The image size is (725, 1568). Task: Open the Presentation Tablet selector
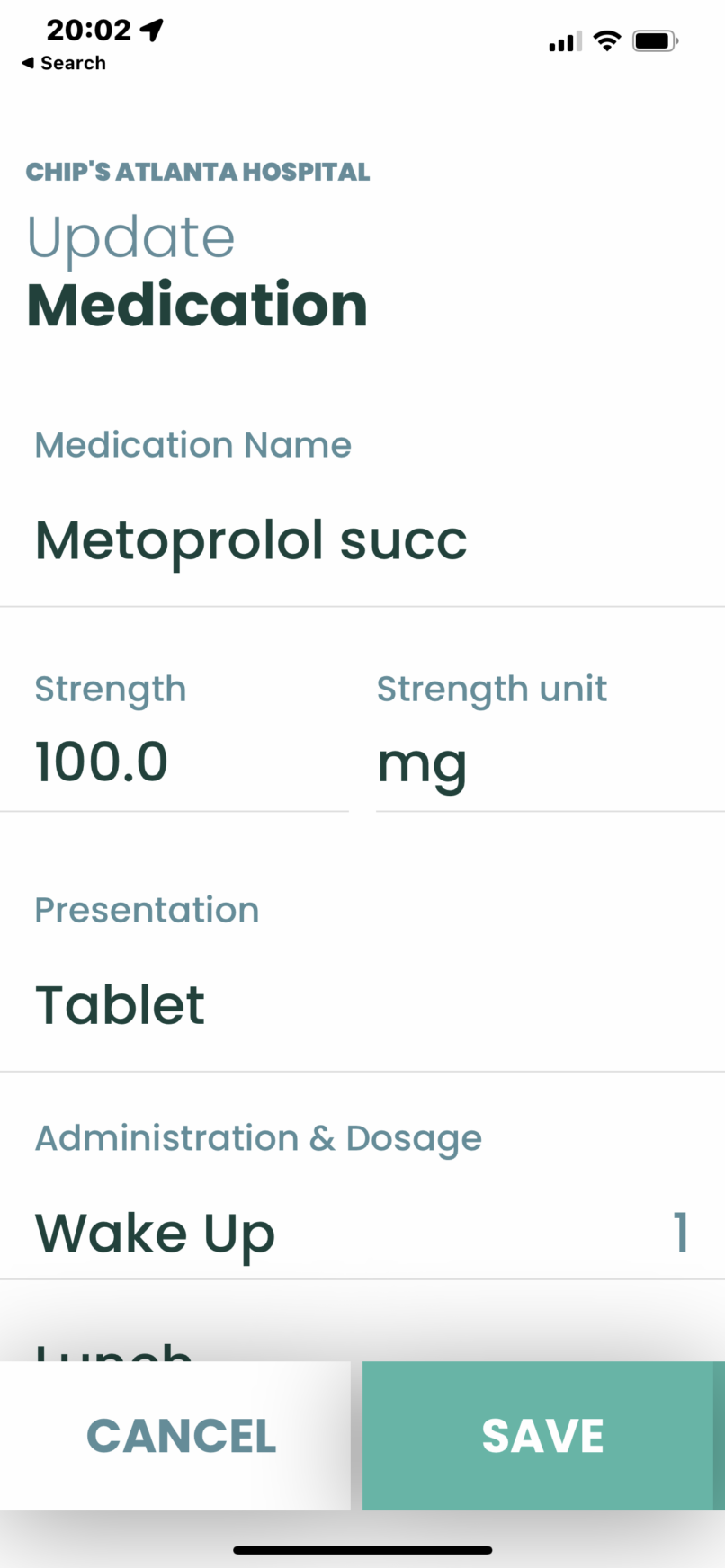[x=121, y=1005]
